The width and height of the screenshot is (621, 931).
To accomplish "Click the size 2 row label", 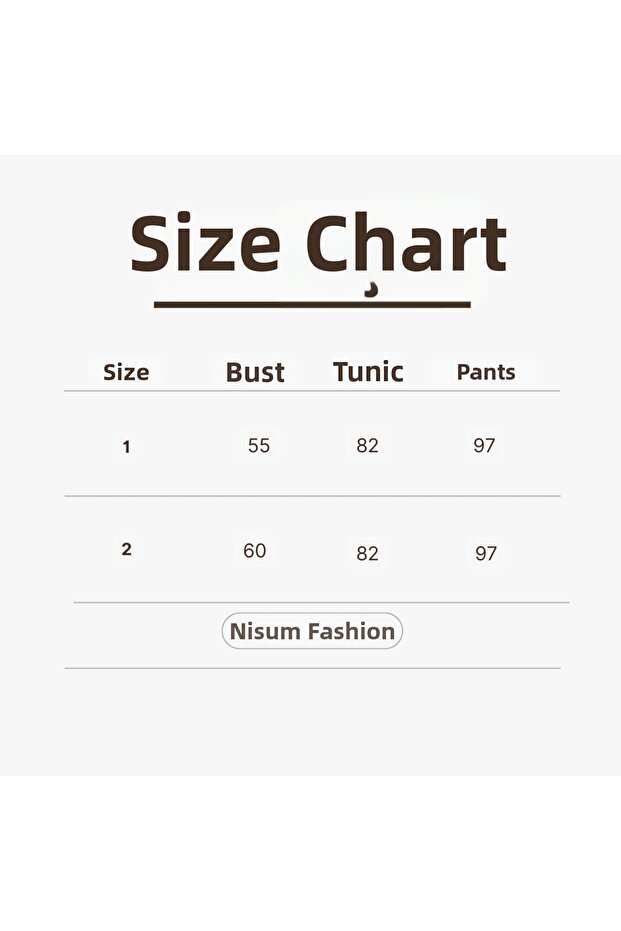I will pyautogui.click(x=126, y=549).
